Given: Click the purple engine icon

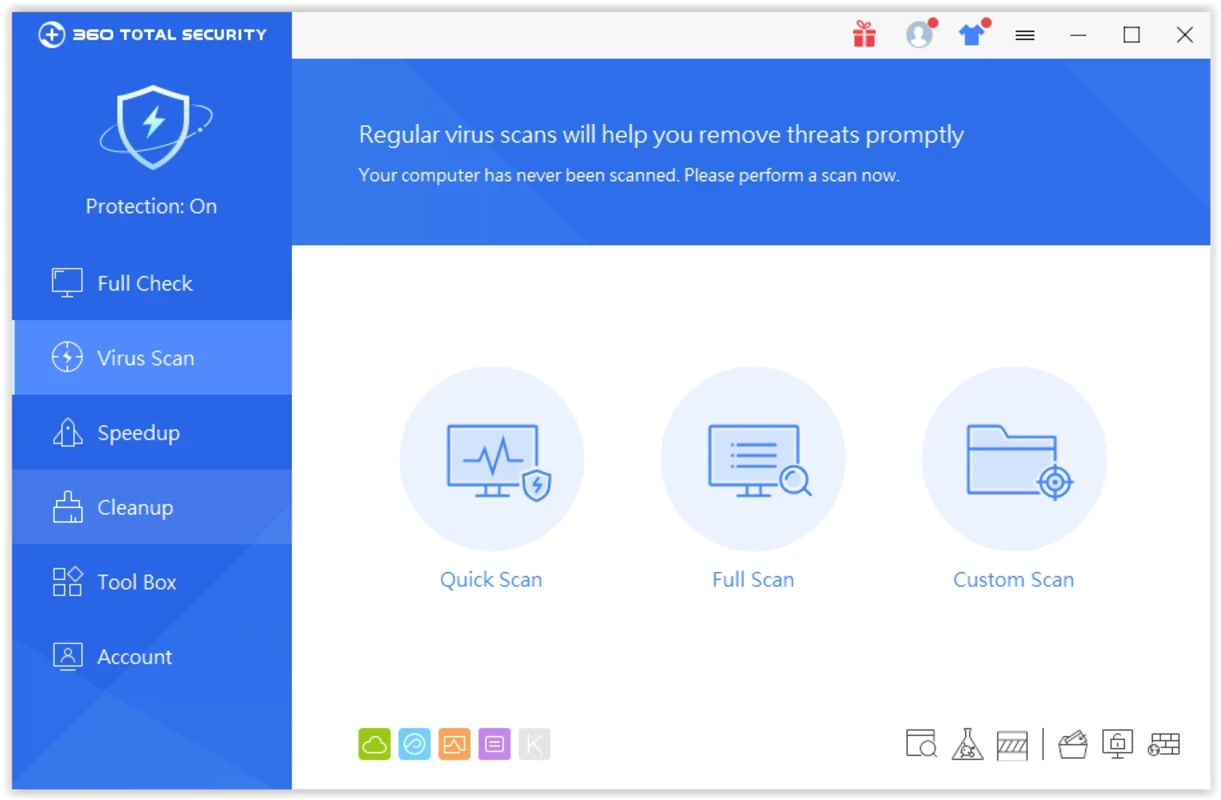Looking at the screenshot, I should (x=494, y=744).
